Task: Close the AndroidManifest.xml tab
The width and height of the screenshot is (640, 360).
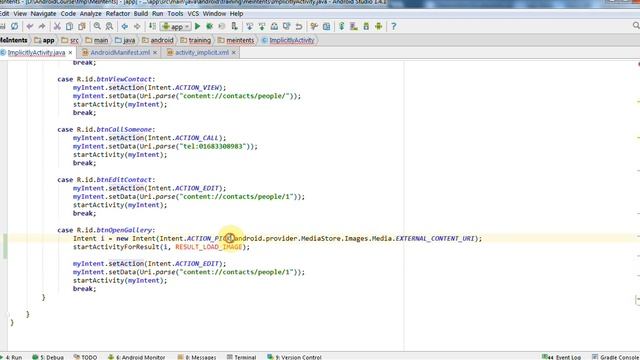Action: [155, 53]
